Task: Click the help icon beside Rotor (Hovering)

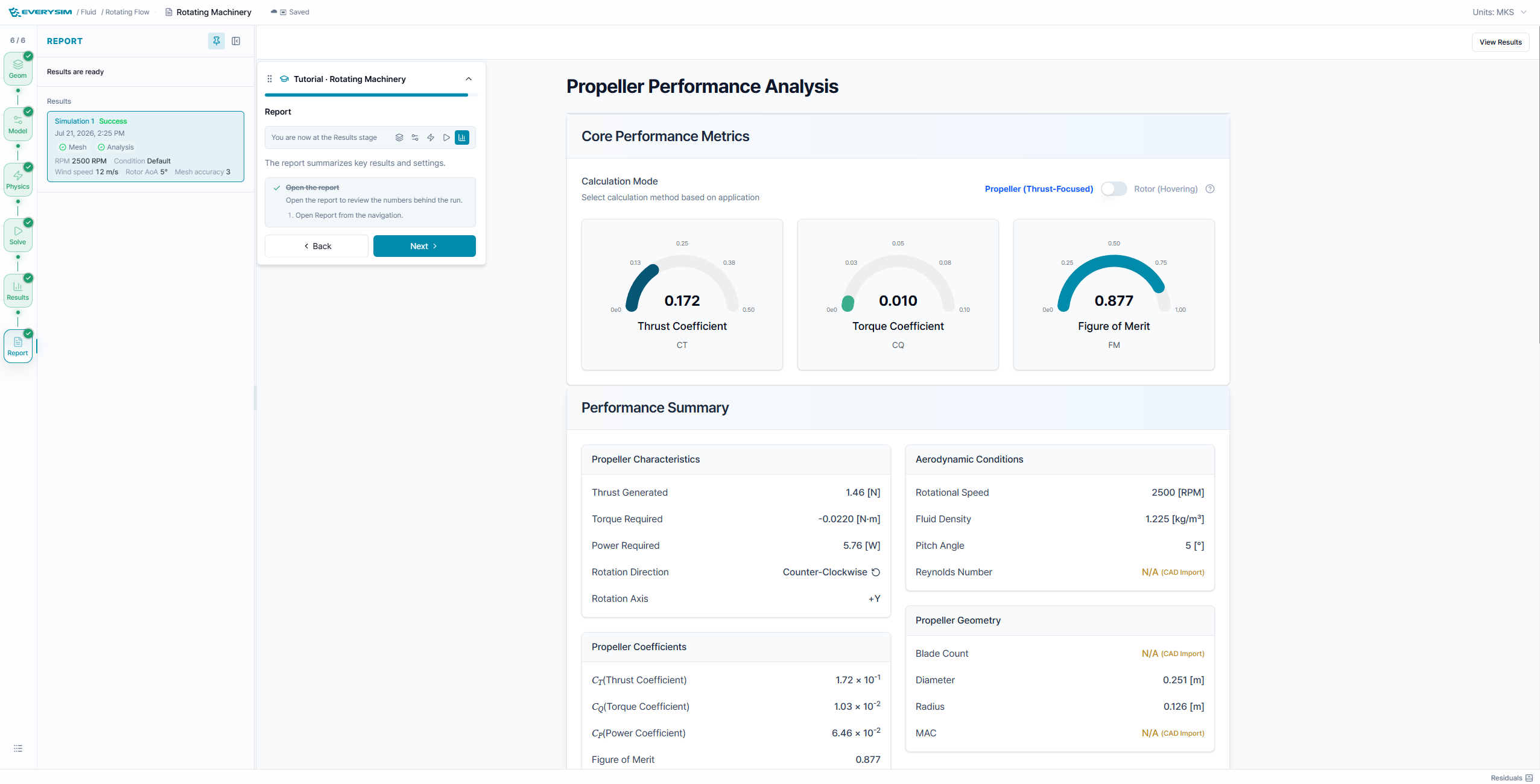Action: (x=1209, y=189)
